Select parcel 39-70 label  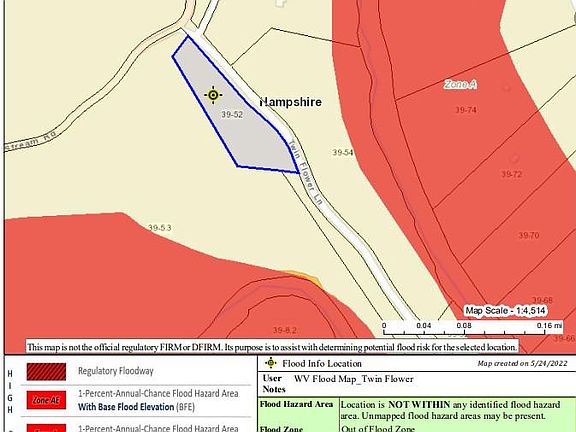[529, 235]
